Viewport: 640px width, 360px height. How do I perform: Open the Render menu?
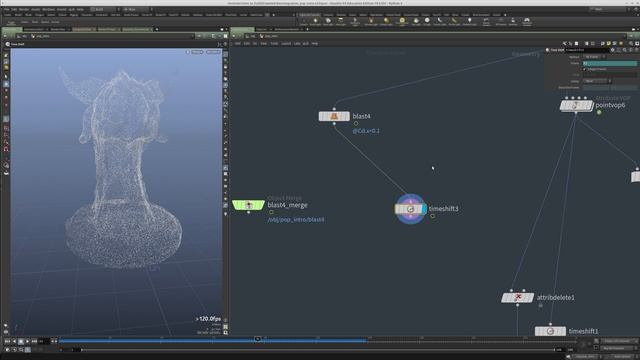pyautogui.click(x=24, y=9)
